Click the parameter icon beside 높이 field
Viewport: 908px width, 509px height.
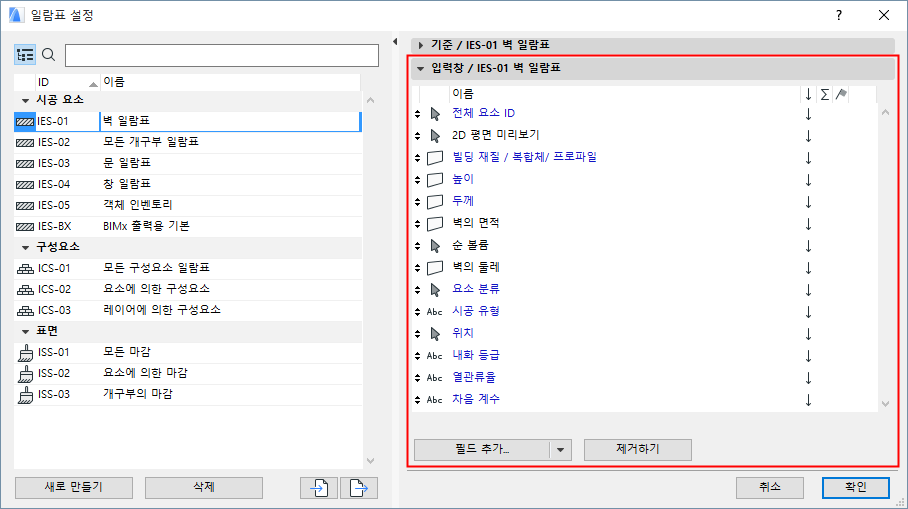tap(435, 180)
